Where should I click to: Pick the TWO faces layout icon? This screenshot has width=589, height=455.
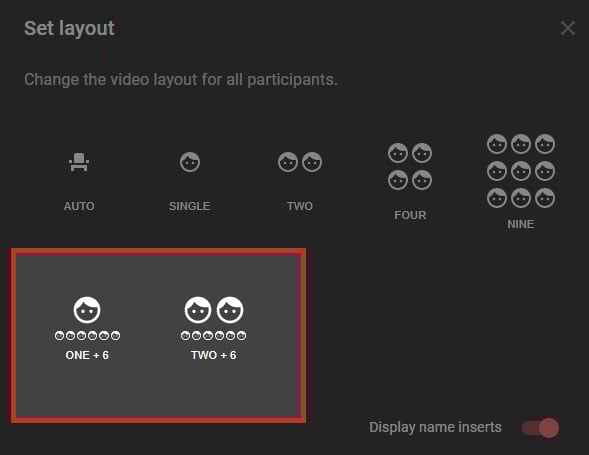pyautogui.click(x=300, y=162)
